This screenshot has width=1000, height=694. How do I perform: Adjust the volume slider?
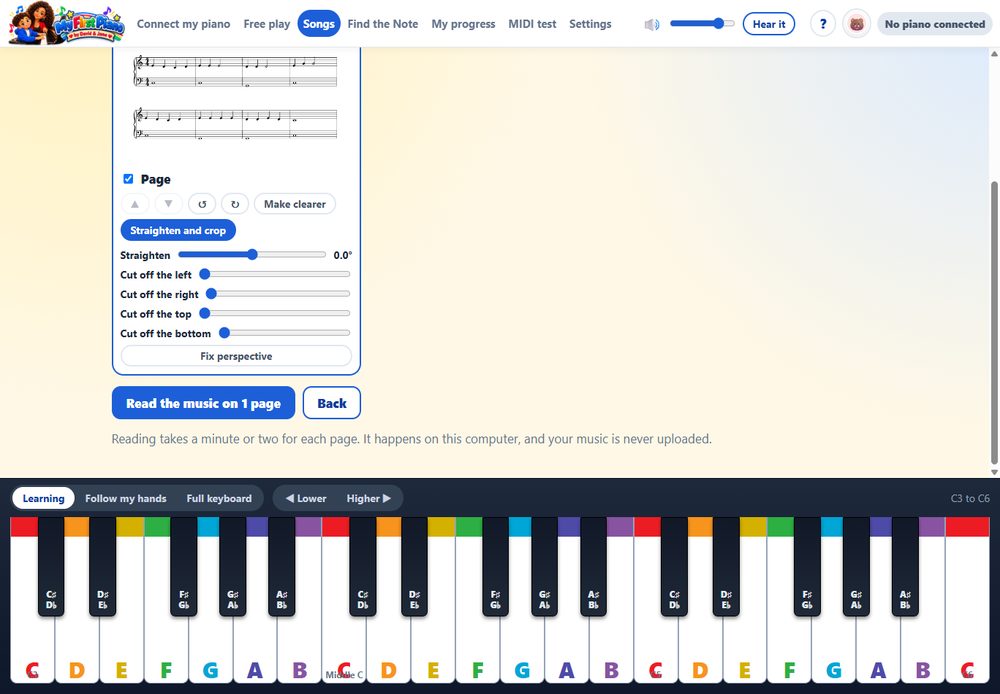click(x=702, y=24)
